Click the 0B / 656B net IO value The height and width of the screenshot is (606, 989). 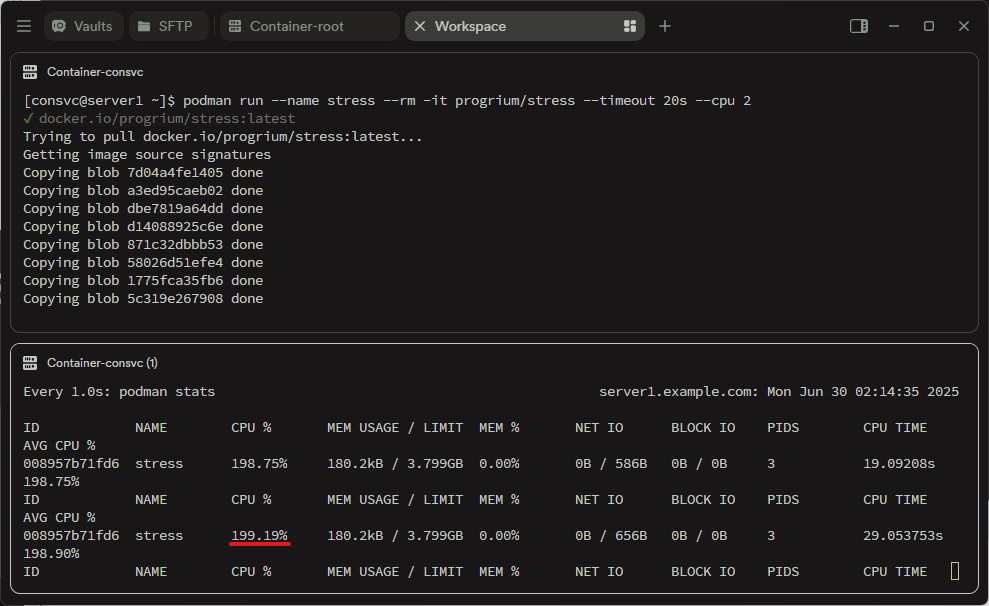611,535
